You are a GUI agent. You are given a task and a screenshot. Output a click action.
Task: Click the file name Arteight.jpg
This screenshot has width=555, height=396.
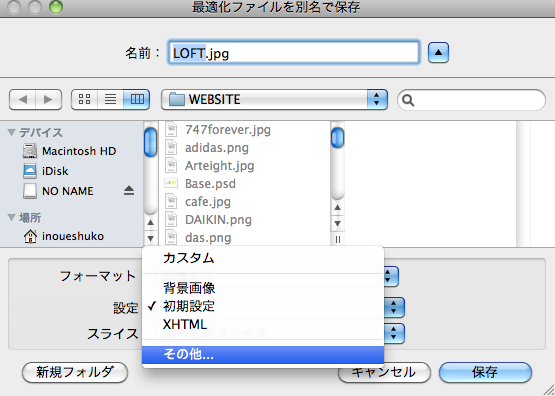219,165
